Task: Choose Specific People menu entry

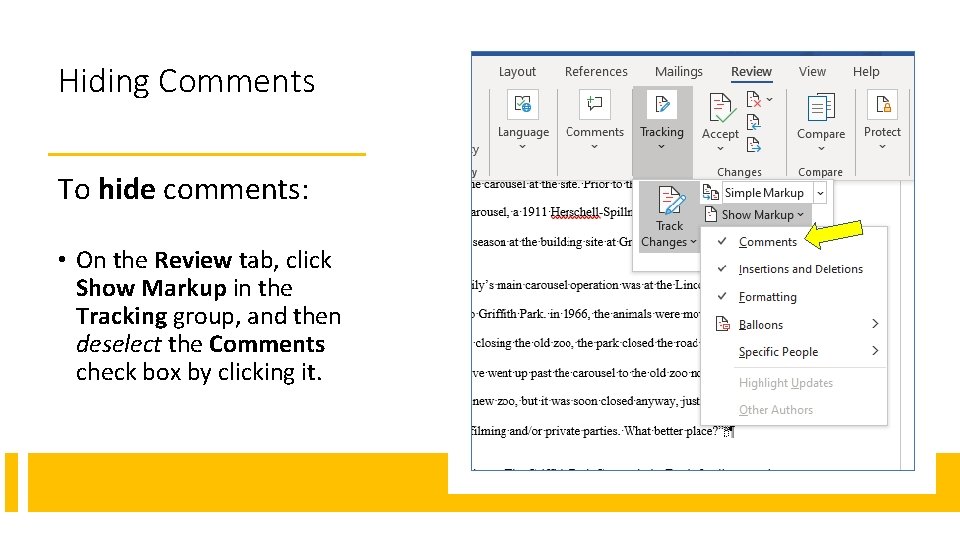Action: 778,351
